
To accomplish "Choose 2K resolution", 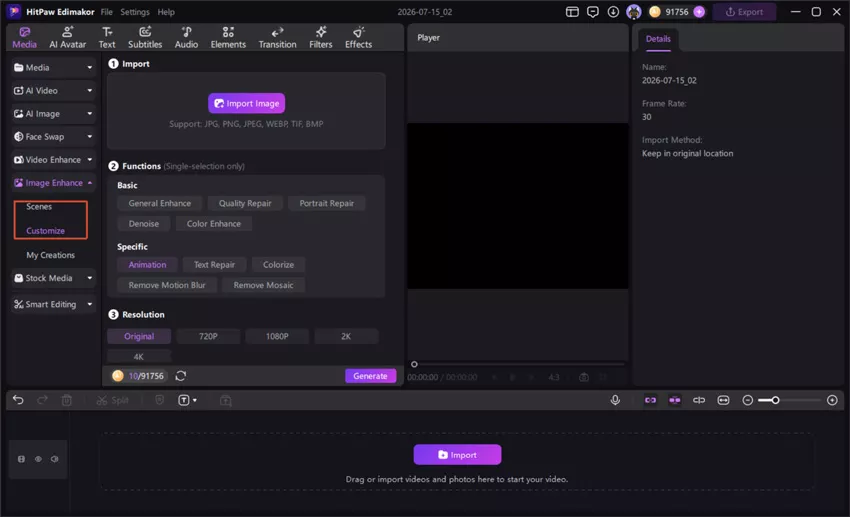I will point(346,336).
